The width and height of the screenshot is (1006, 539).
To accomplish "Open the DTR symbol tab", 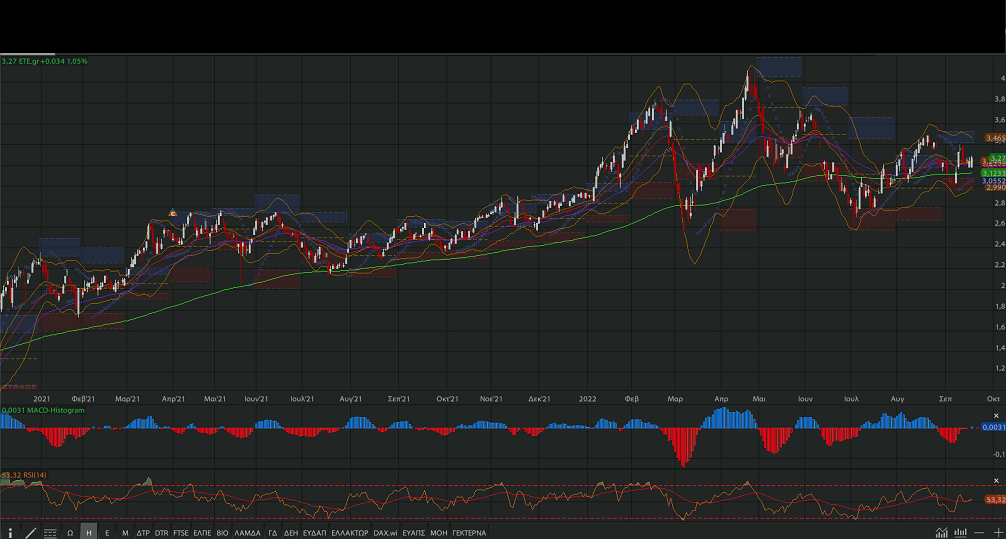I will pyautogui.click(x=162, y=533).
